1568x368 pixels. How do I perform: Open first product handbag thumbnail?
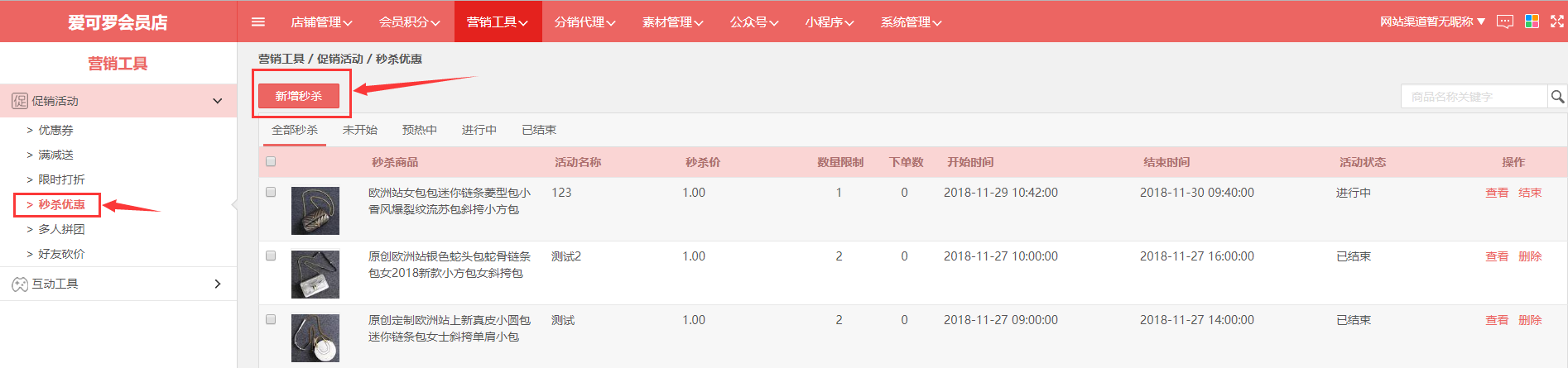[x=315, y=211]
